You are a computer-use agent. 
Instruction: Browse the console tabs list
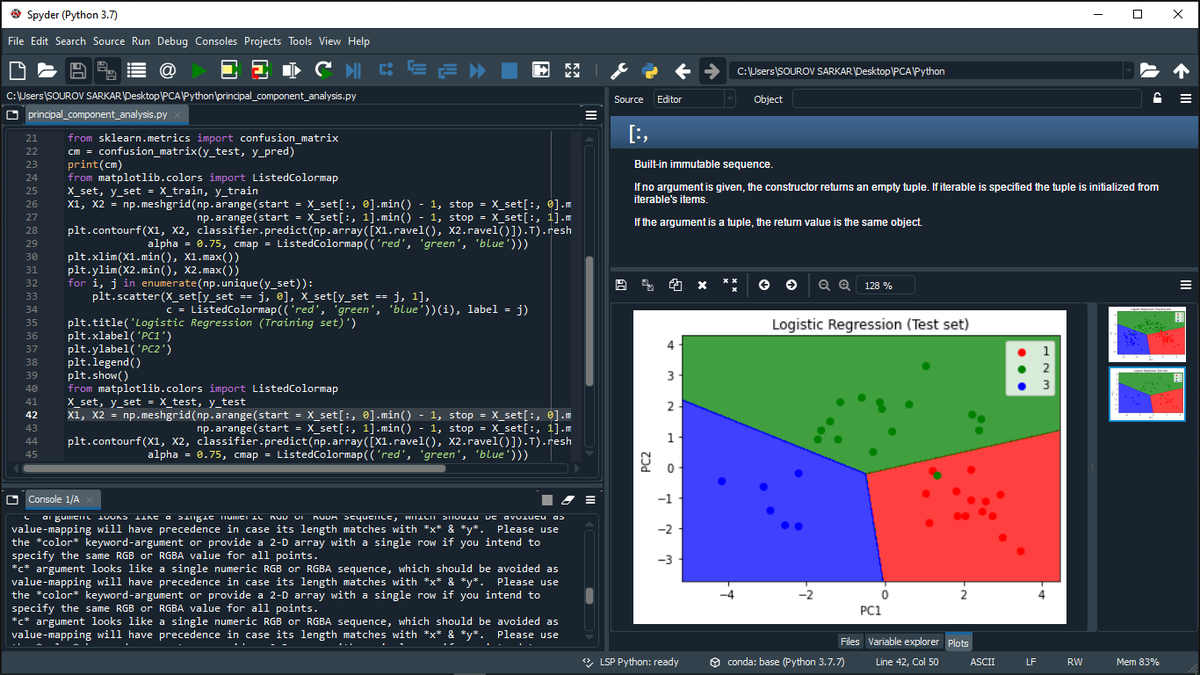[x=11, y=499]
